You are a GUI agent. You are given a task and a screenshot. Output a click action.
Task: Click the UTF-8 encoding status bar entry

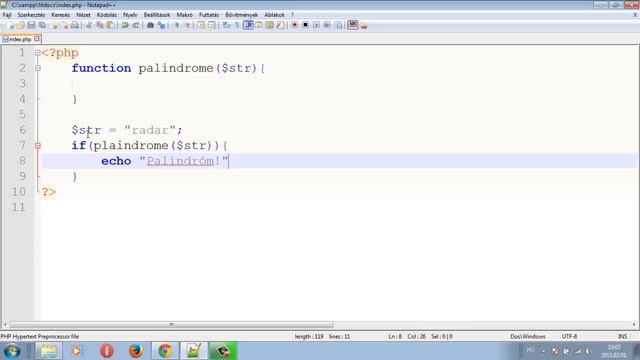pyautogui.click(x=569, y=336)
